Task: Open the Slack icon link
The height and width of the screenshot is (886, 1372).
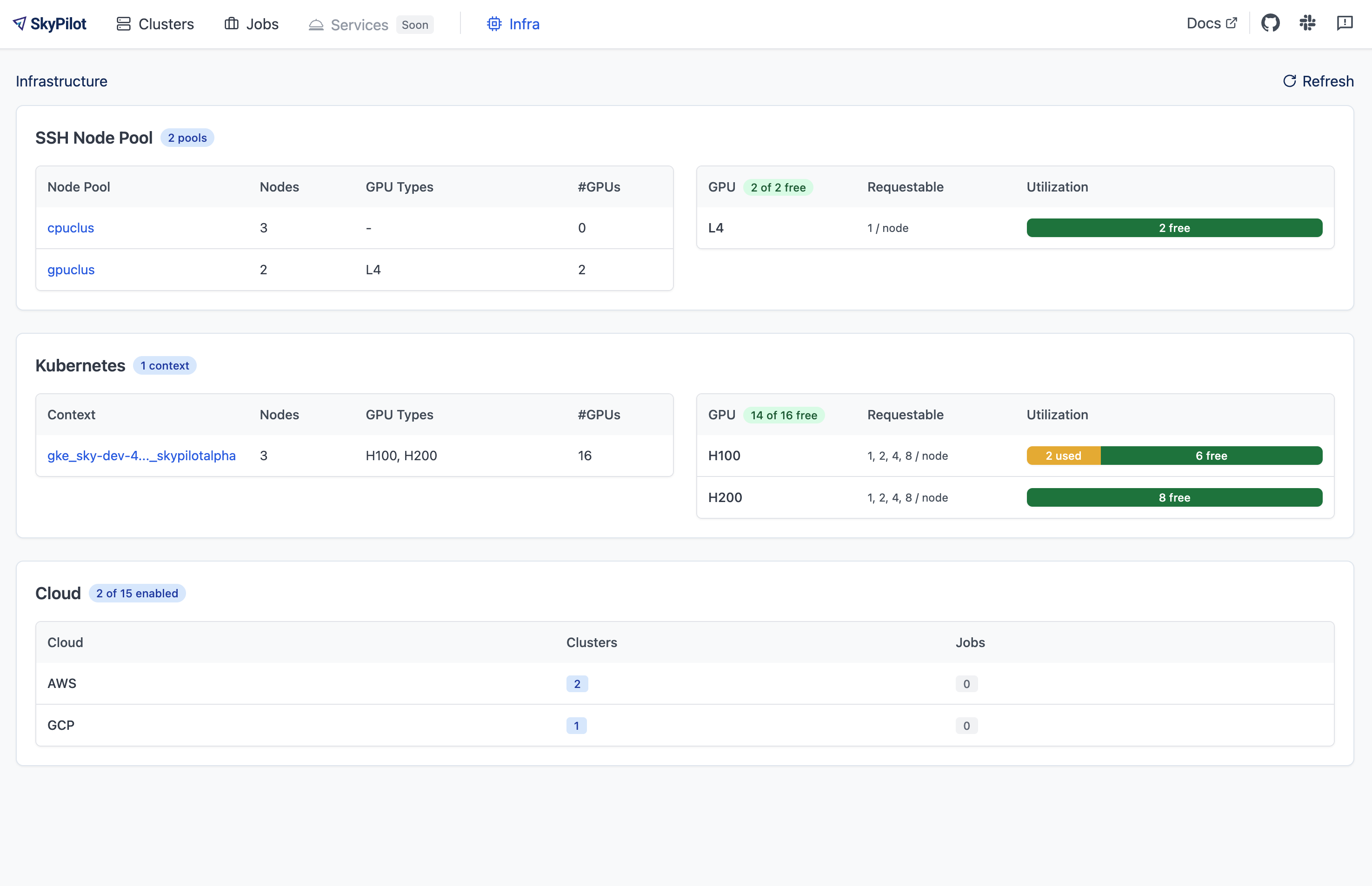Action: (1307, 23)
